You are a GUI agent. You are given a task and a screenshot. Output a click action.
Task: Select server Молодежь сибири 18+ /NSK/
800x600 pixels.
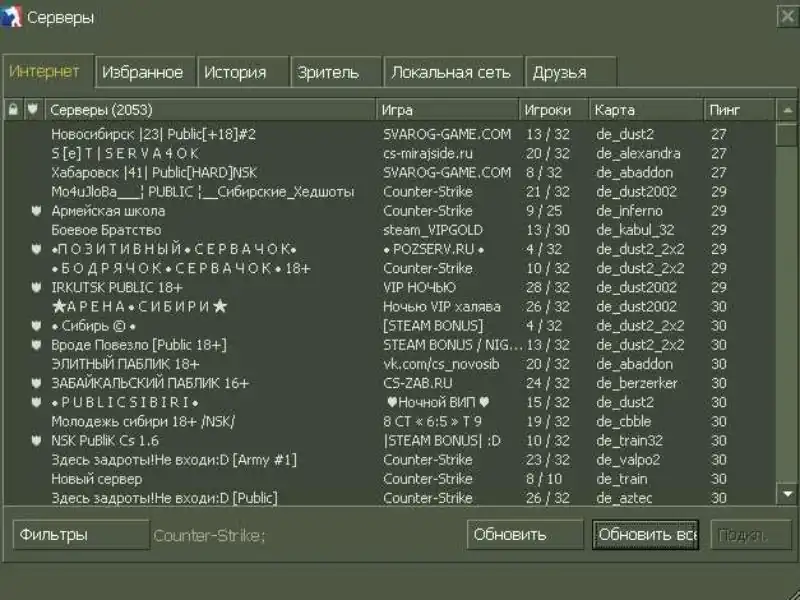[x=390, y=421]
